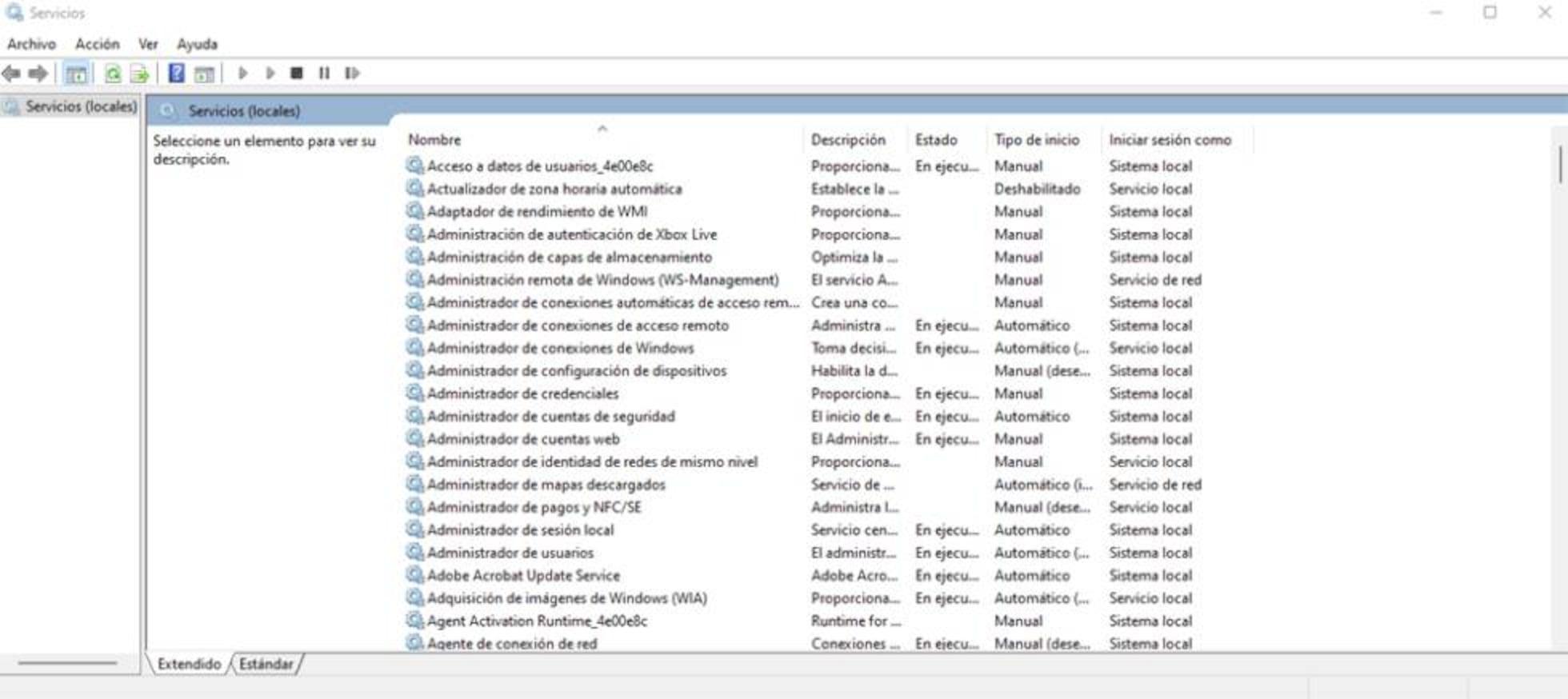Click the Properties panel toolbar icon
1568x699 pixels.
click(204, 74)
